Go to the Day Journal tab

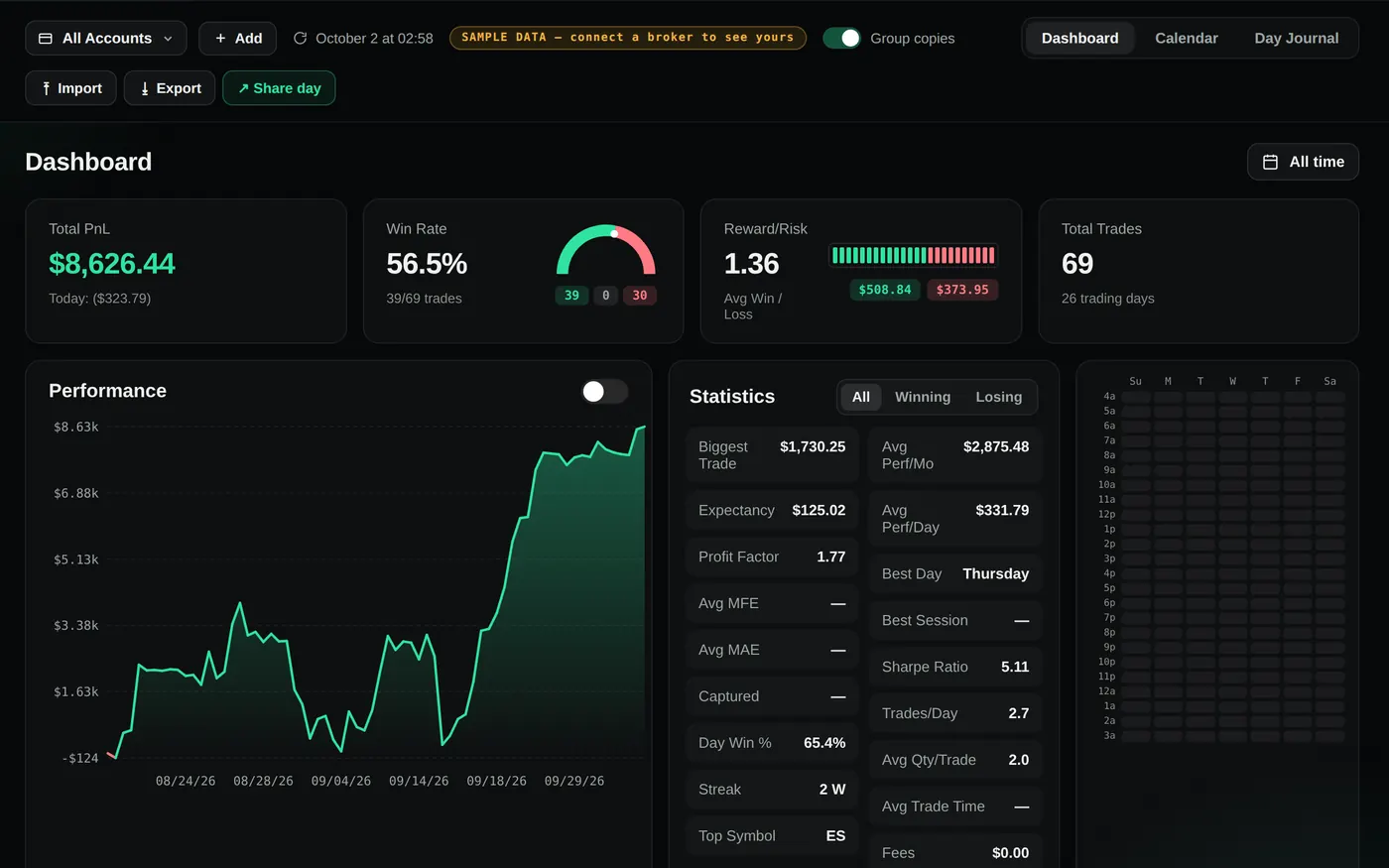coord(1296,38)
